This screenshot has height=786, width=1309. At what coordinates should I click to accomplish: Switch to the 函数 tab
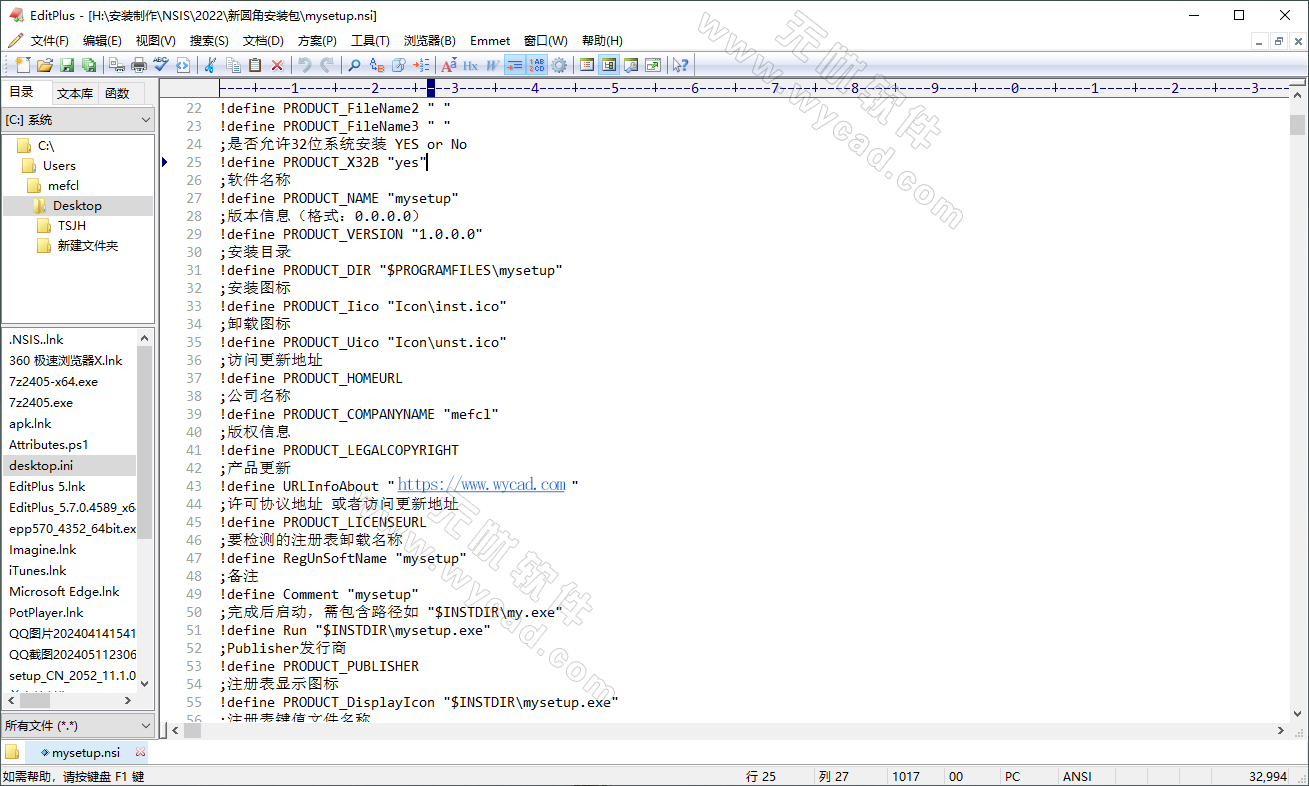point(117,93)
